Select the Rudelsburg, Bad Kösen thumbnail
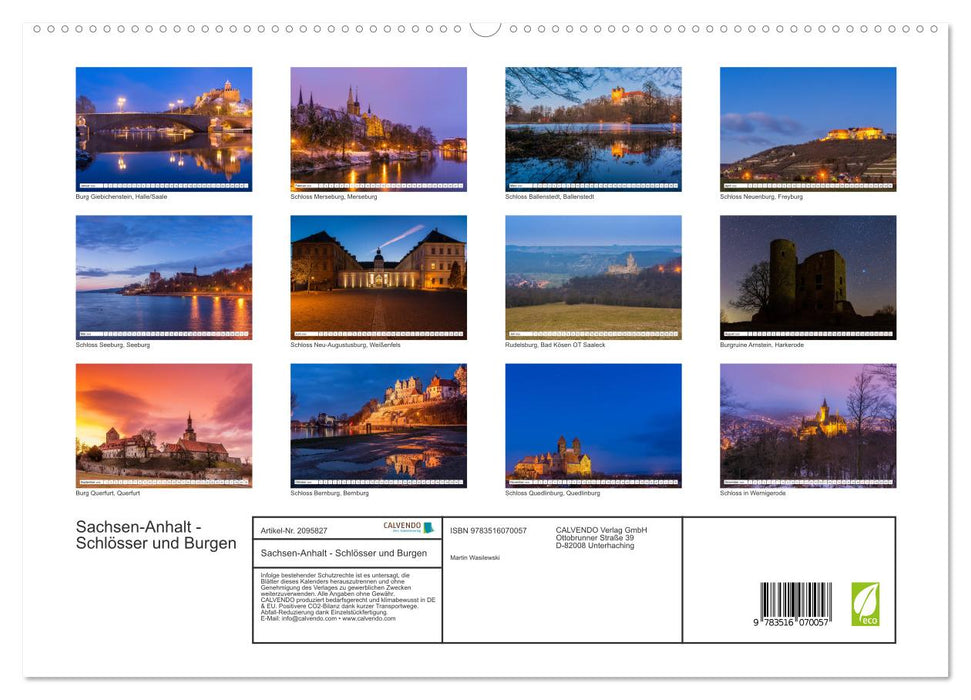This screenshot has height=700, width=971. [x=593, y=277]
